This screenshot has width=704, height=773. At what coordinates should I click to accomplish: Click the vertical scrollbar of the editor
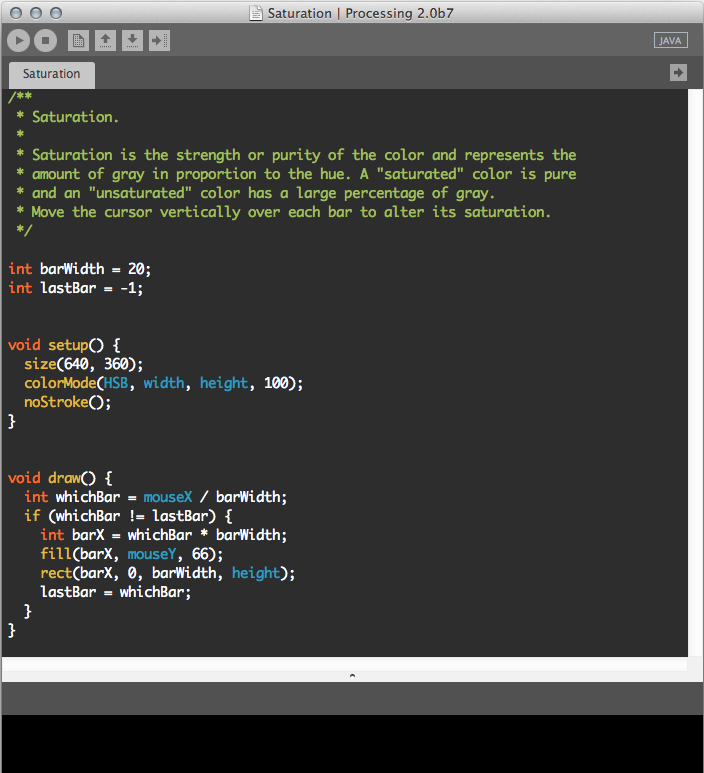[x=695, y=373]
